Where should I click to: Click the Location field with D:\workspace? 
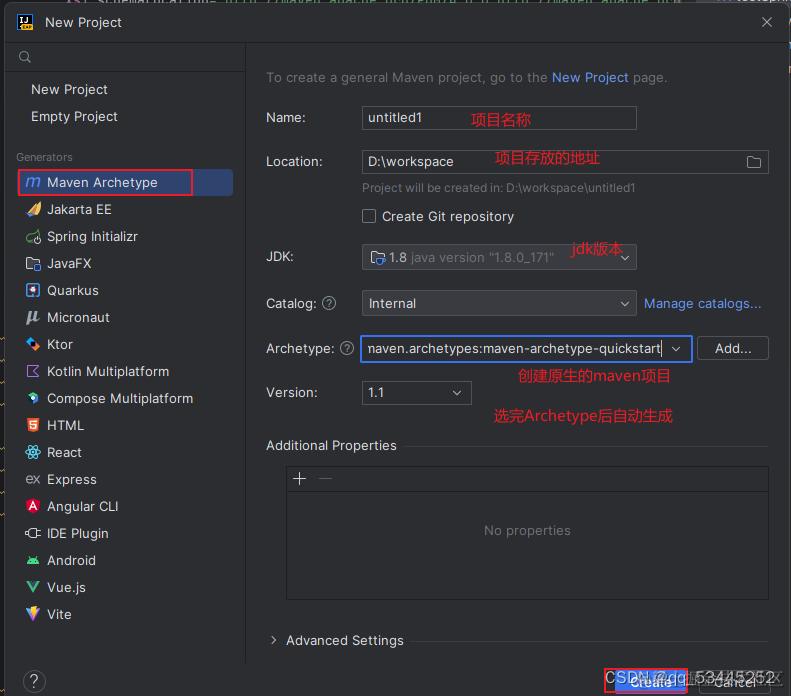click(x=565, y=162)
